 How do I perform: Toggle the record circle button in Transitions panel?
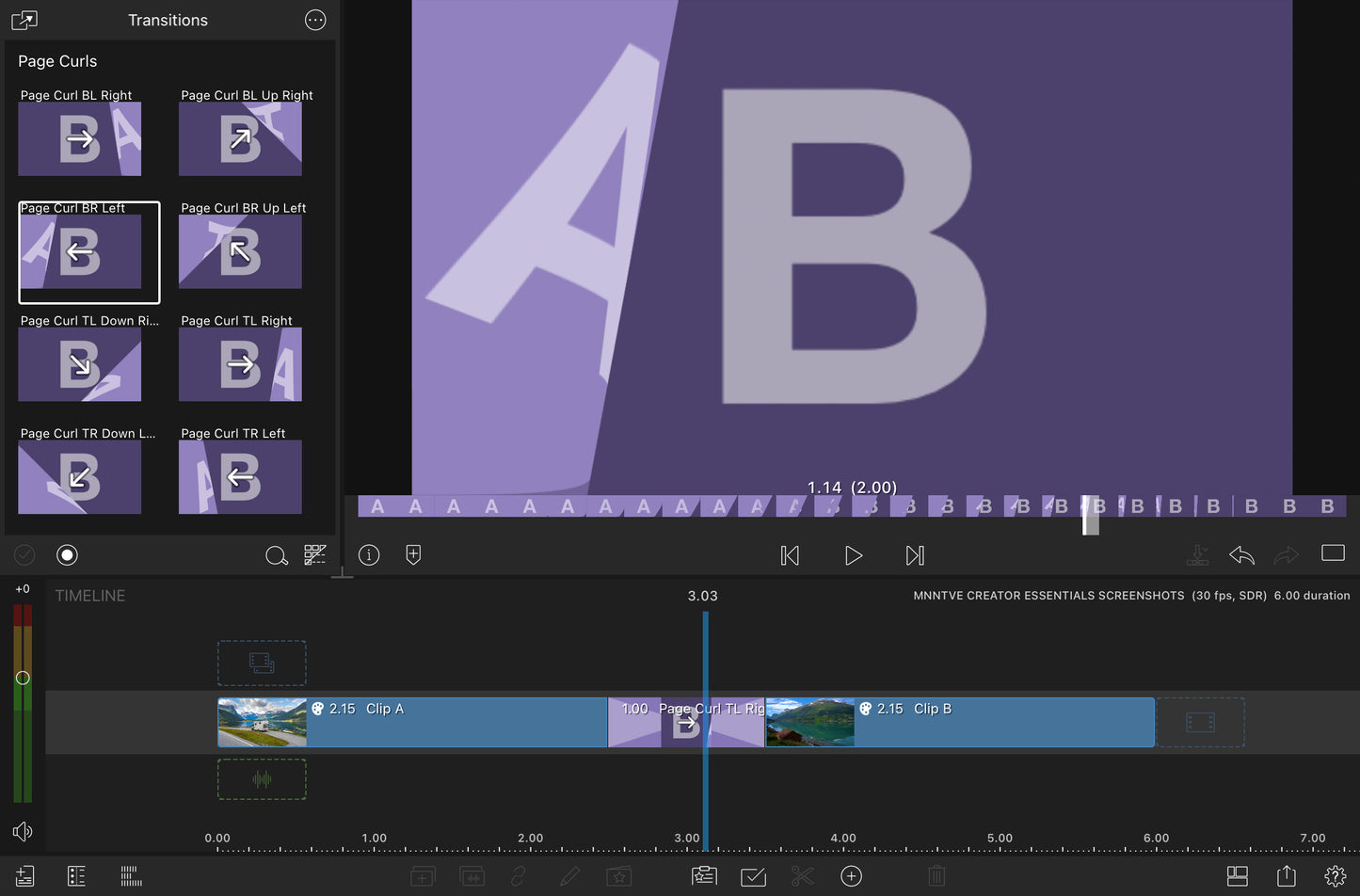pos(67,555)
